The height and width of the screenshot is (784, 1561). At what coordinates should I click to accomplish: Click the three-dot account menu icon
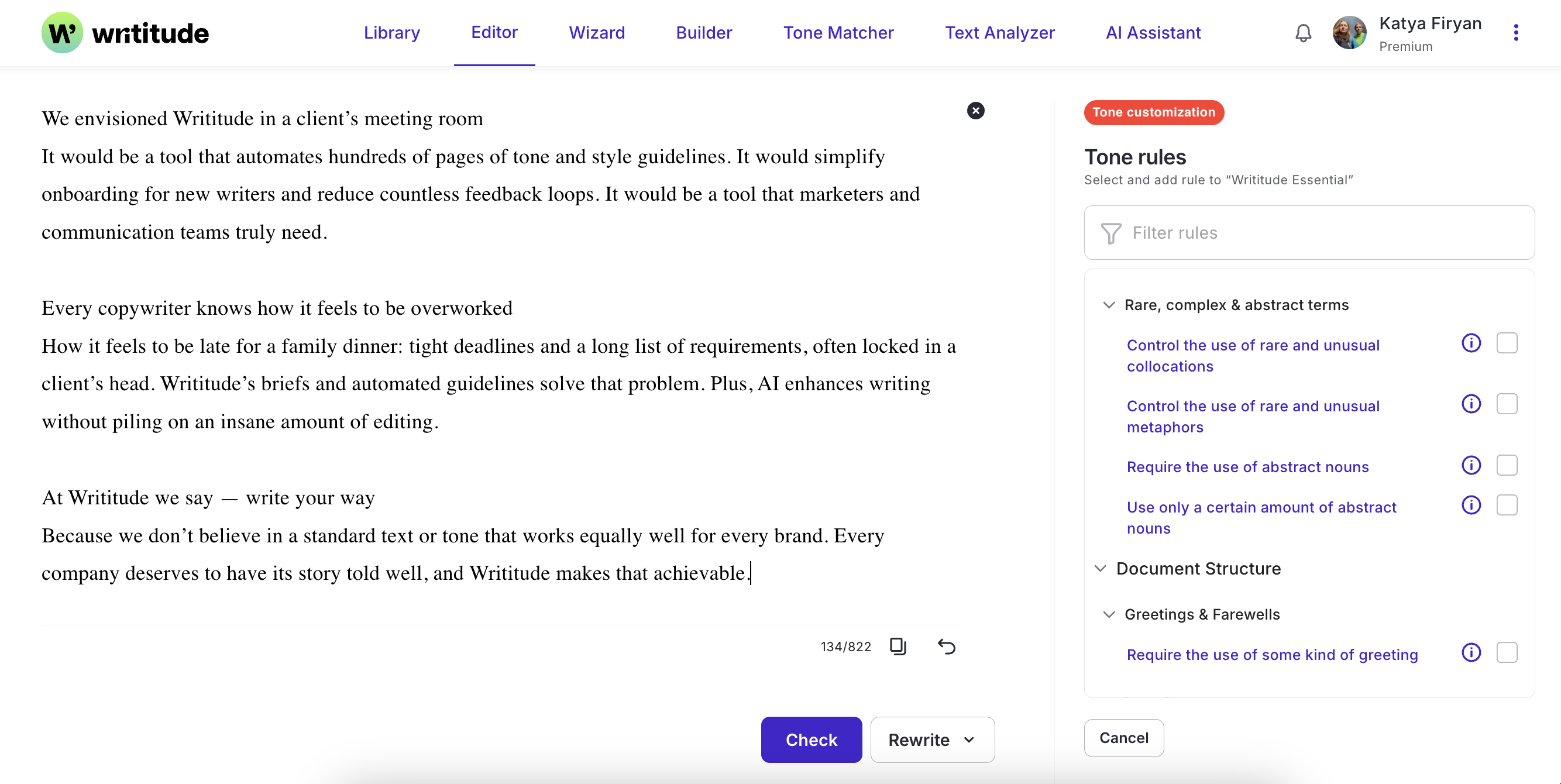[1515, 33]
